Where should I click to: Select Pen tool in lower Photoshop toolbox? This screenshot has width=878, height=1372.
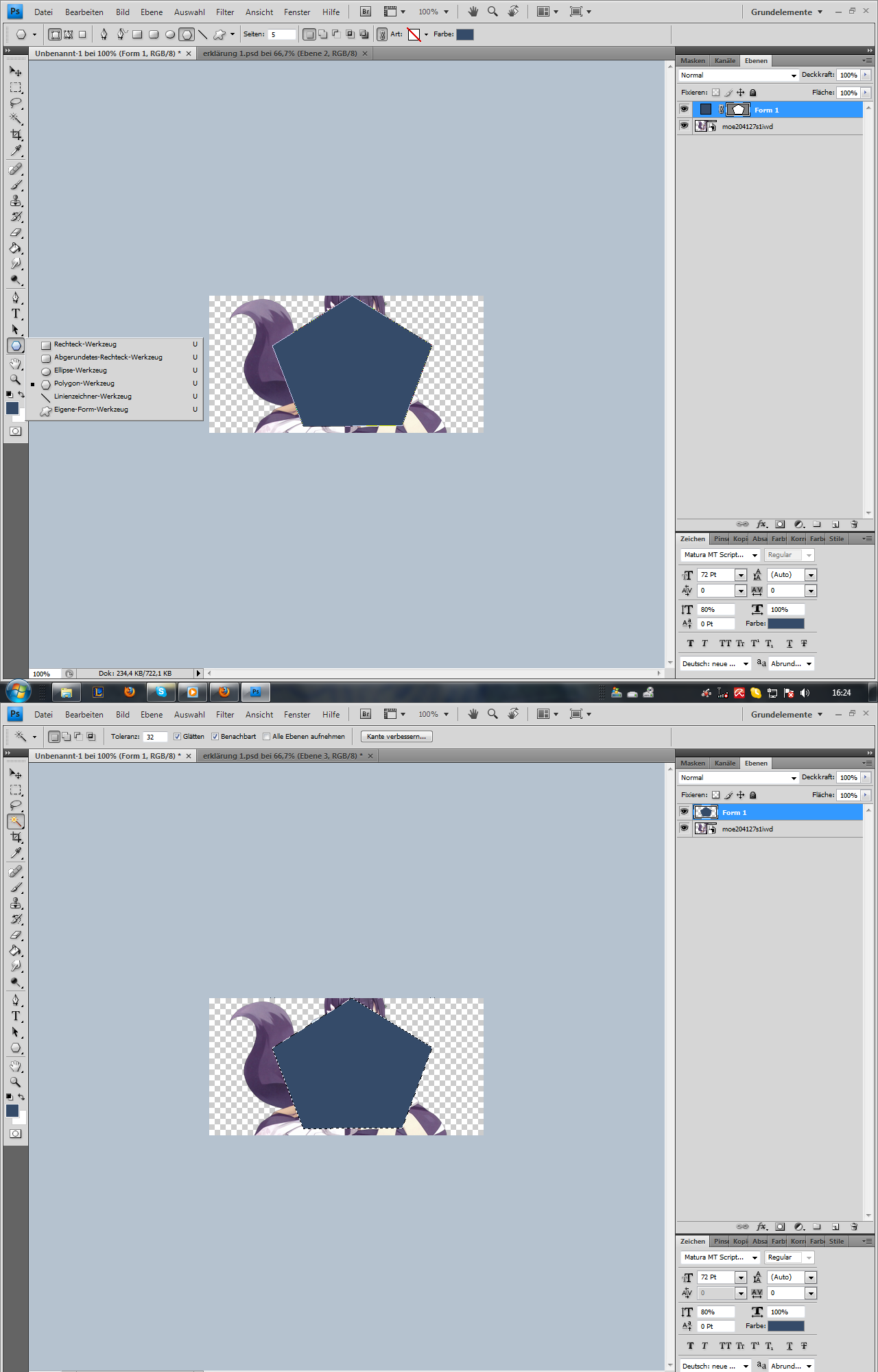tap(16, 1000)
